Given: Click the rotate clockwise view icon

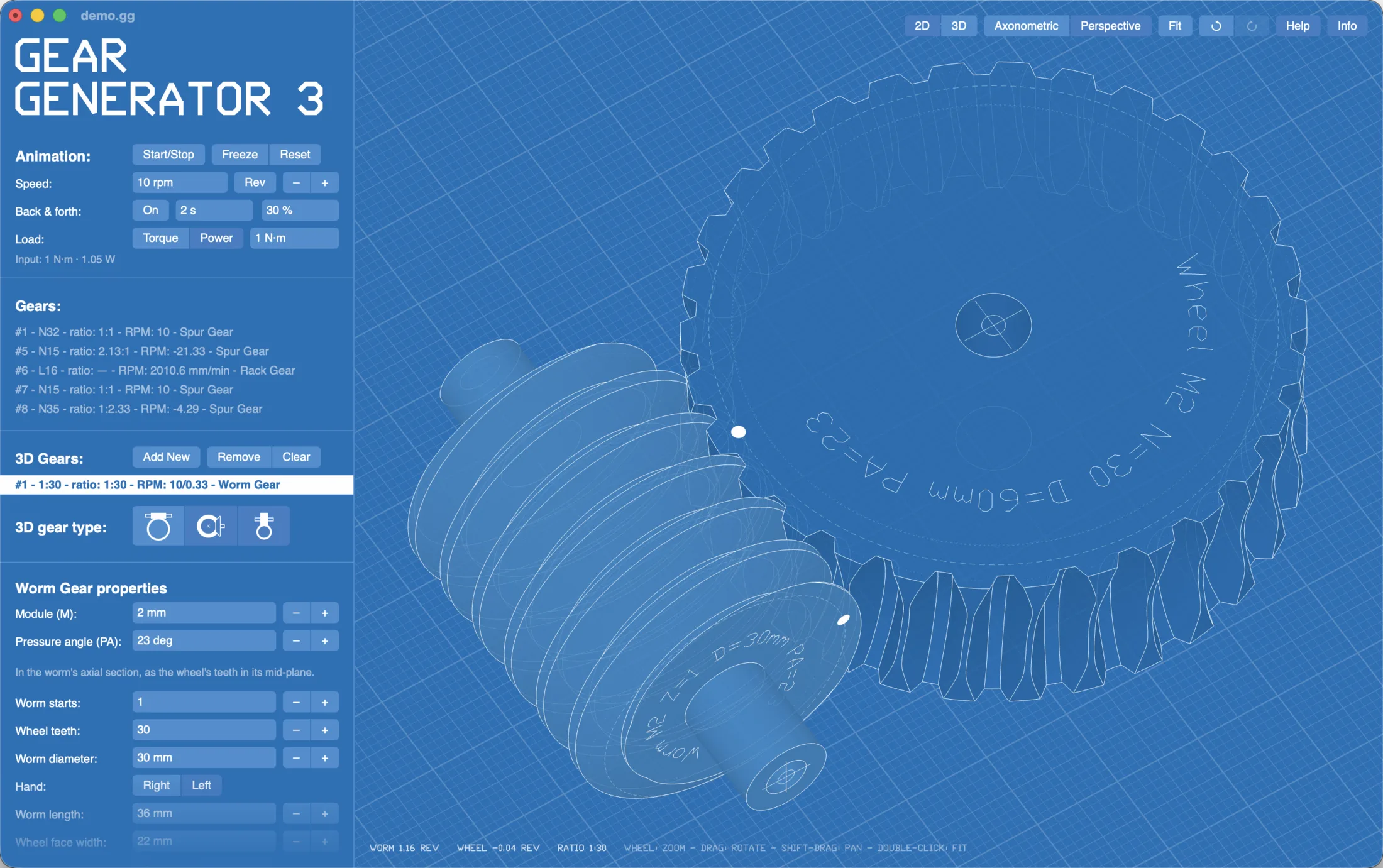Looking at the screenshot, I should [1216, 26].
